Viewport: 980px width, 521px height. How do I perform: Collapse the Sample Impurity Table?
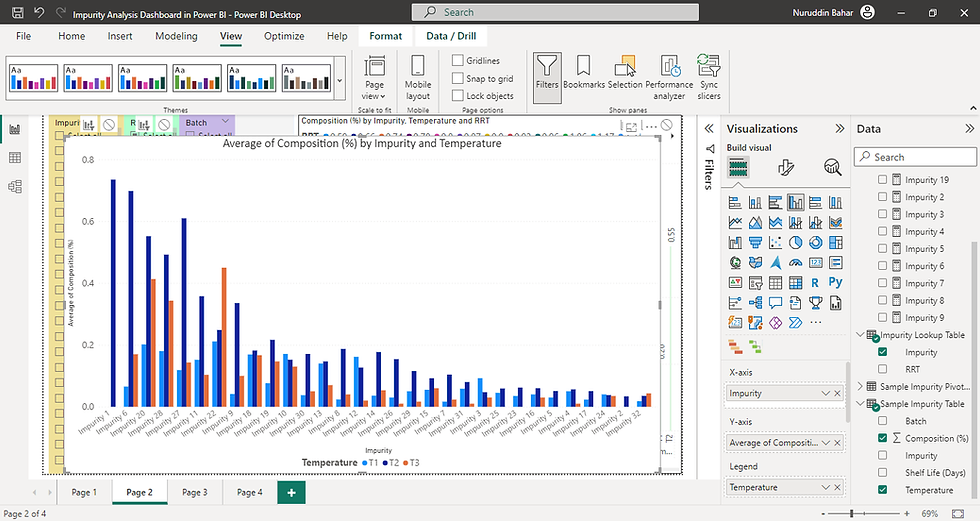861,404
